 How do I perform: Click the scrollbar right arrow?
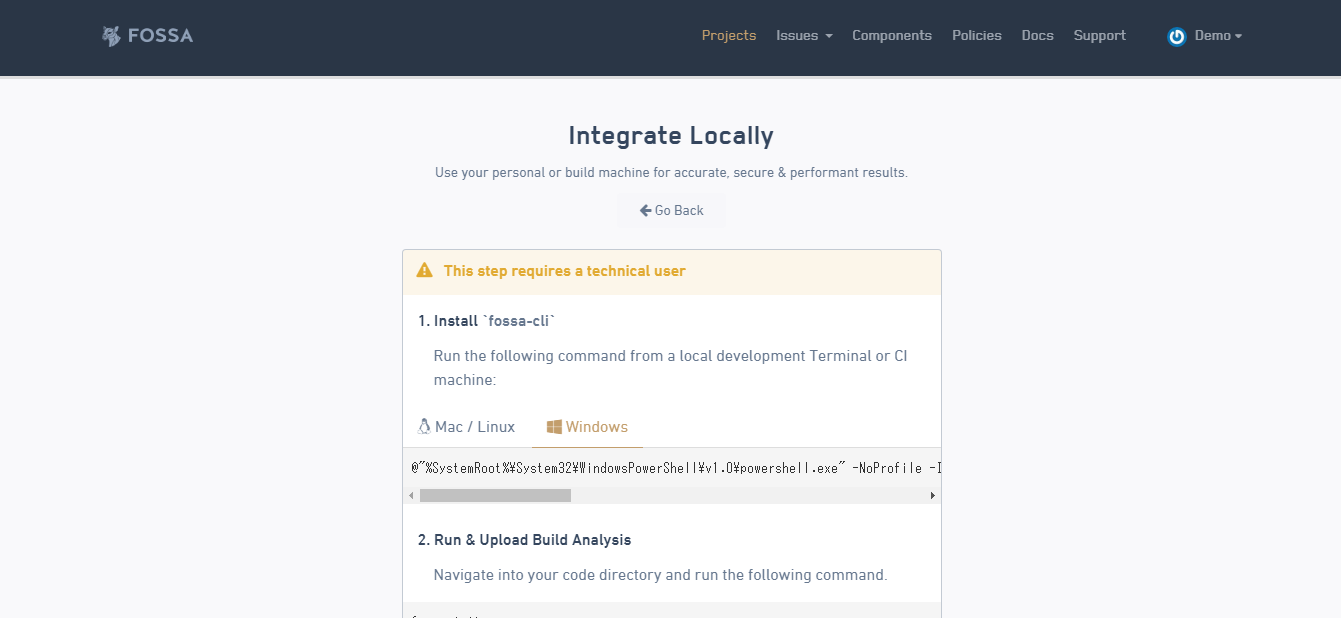tap(933, 495)
